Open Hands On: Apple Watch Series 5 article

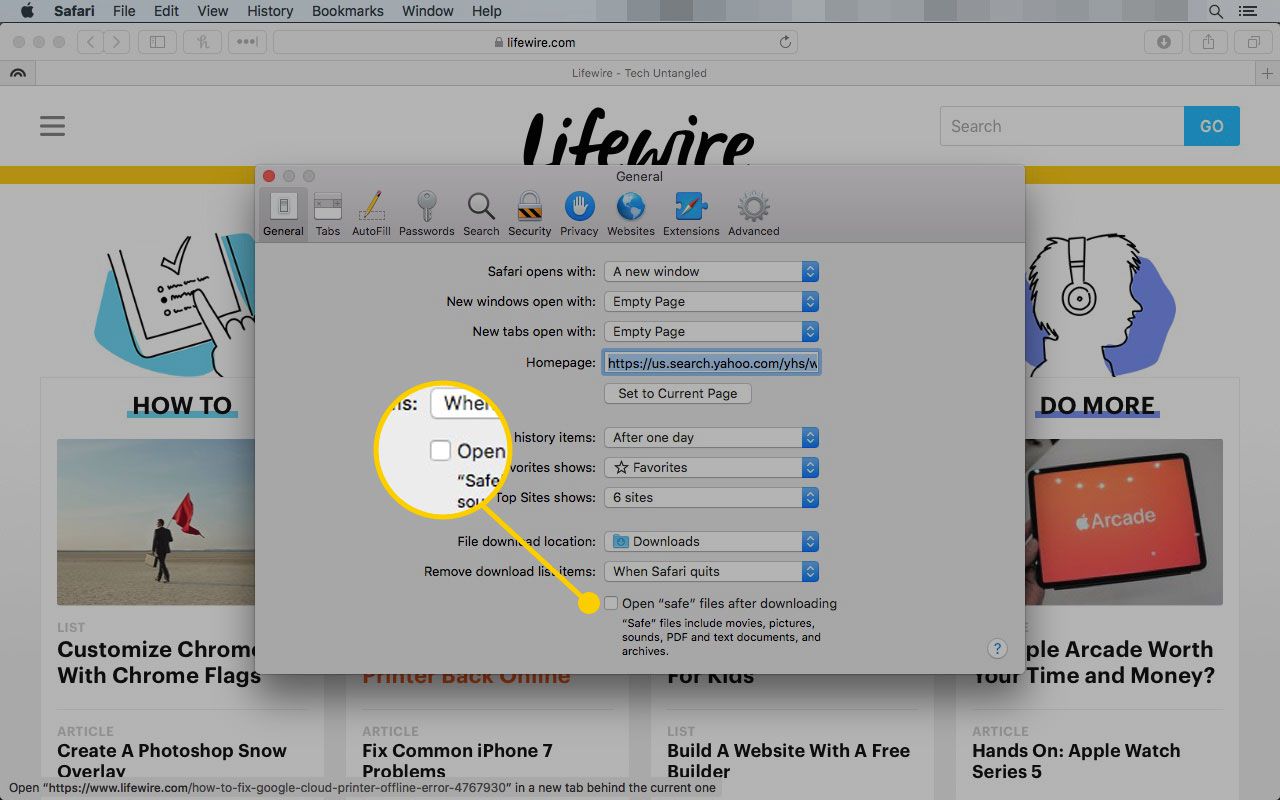pos(1076,760)
